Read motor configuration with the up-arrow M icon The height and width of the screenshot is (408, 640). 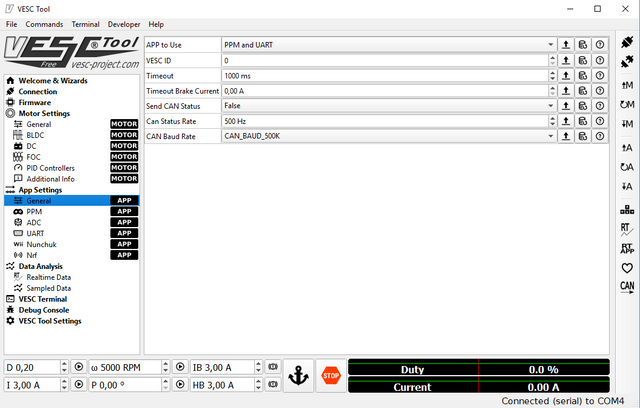(627, 85)
